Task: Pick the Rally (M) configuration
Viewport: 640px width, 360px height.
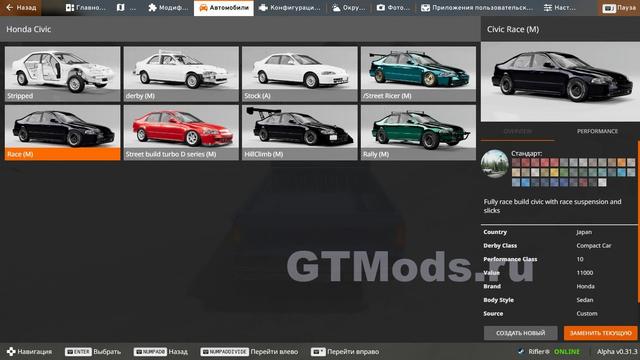Action: [x=418, y=132]
